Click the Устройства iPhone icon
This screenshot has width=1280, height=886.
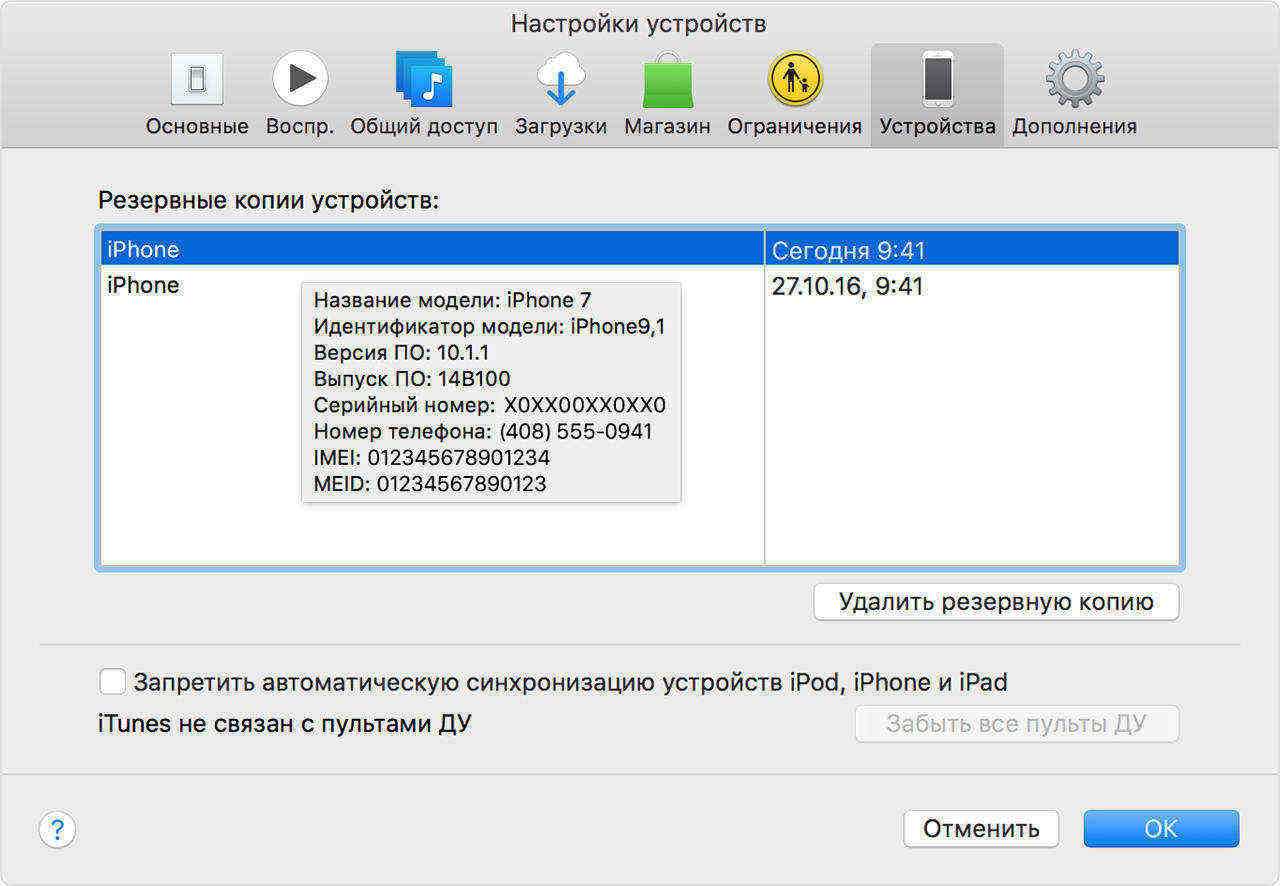pyautogui.click(x=937, y=80)
